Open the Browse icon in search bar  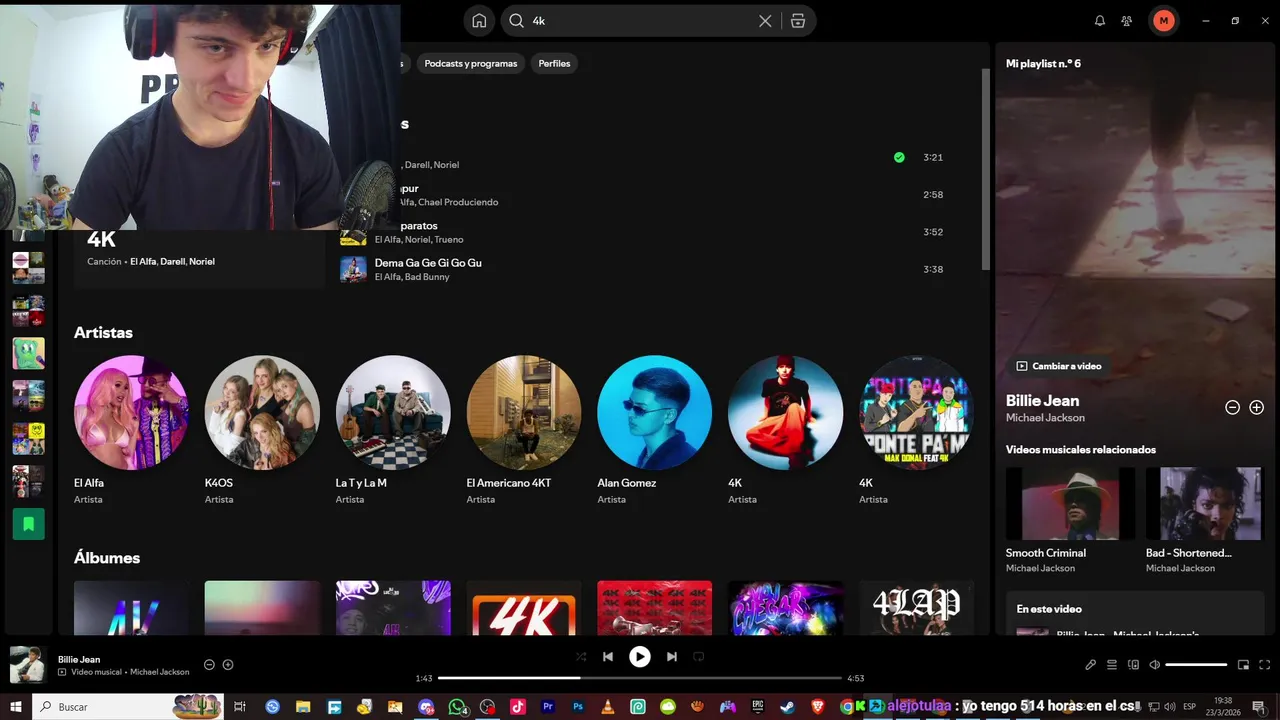pyautogui.click(x=798, y=21)
